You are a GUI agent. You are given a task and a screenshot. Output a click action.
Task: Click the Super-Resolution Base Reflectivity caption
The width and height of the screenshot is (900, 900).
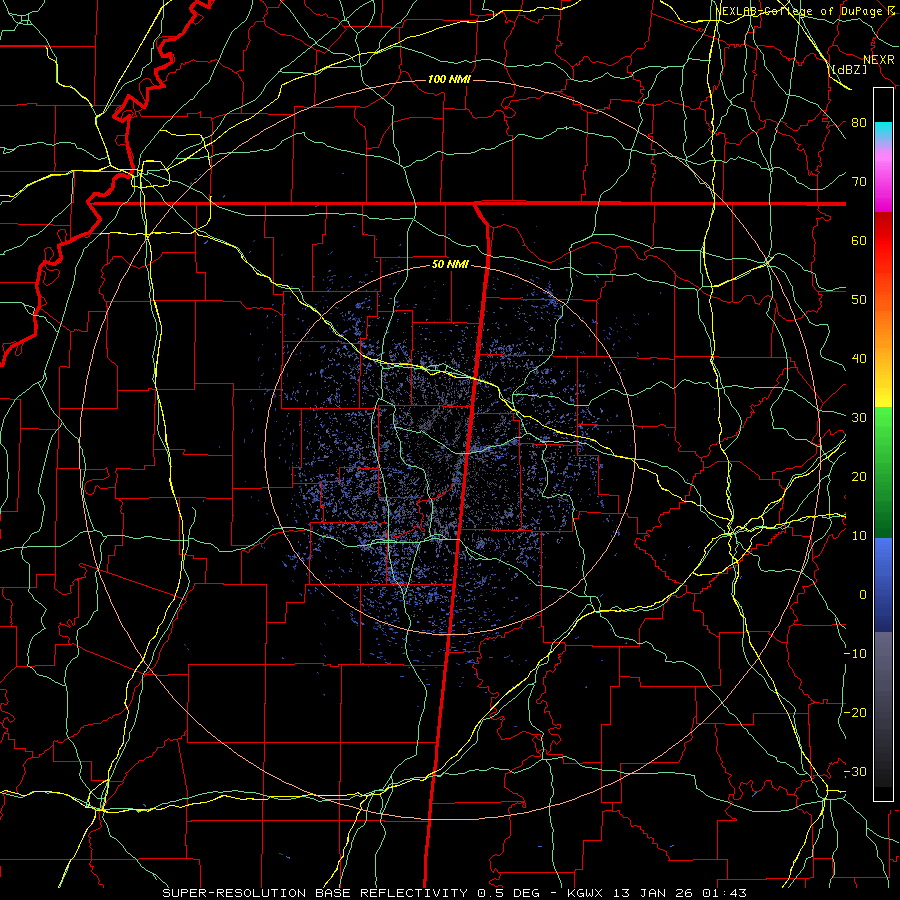(x=454, y=893)
